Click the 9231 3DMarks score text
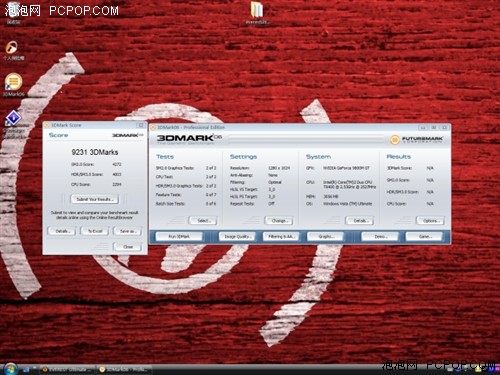Screen dimensions: 500x375 point(95,152)
